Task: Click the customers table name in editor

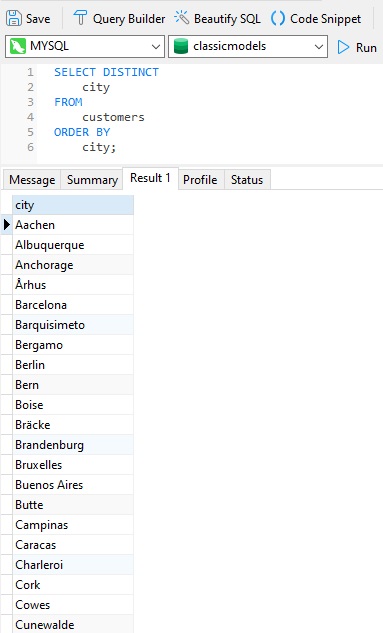Action: click(x=113, y=117)
